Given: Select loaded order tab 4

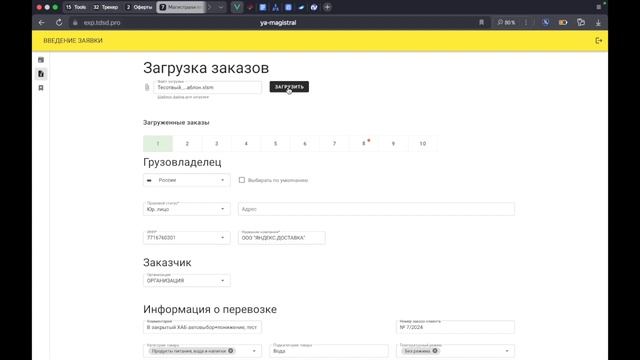Looking at the screenshot, I should click(246, 144).
